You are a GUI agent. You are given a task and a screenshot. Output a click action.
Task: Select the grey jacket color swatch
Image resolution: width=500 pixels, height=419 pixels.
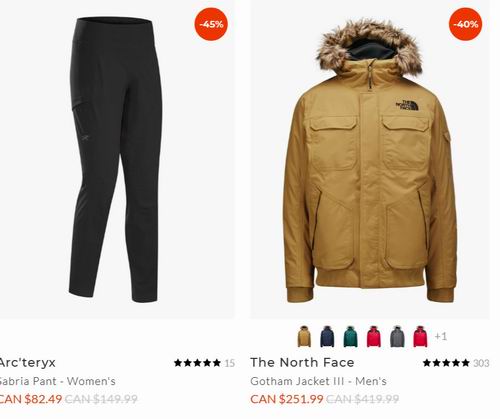pyautogui.click(x=397, y=336)
